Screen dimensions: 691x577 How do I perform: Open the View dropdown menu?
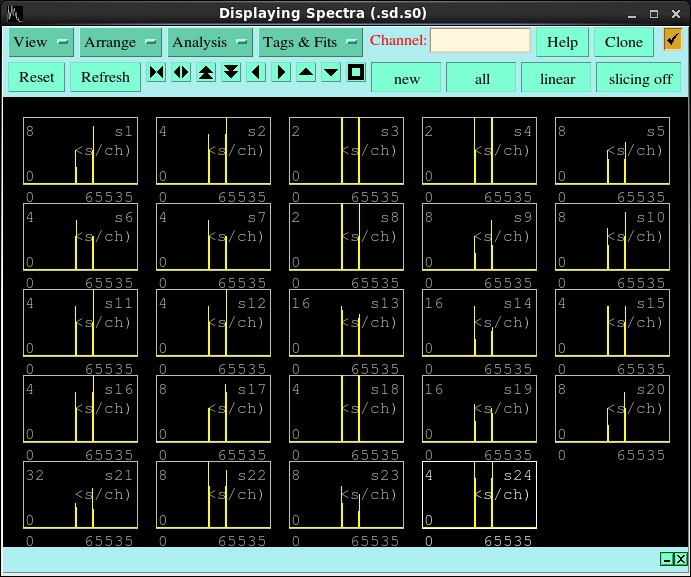coord(41,42)
